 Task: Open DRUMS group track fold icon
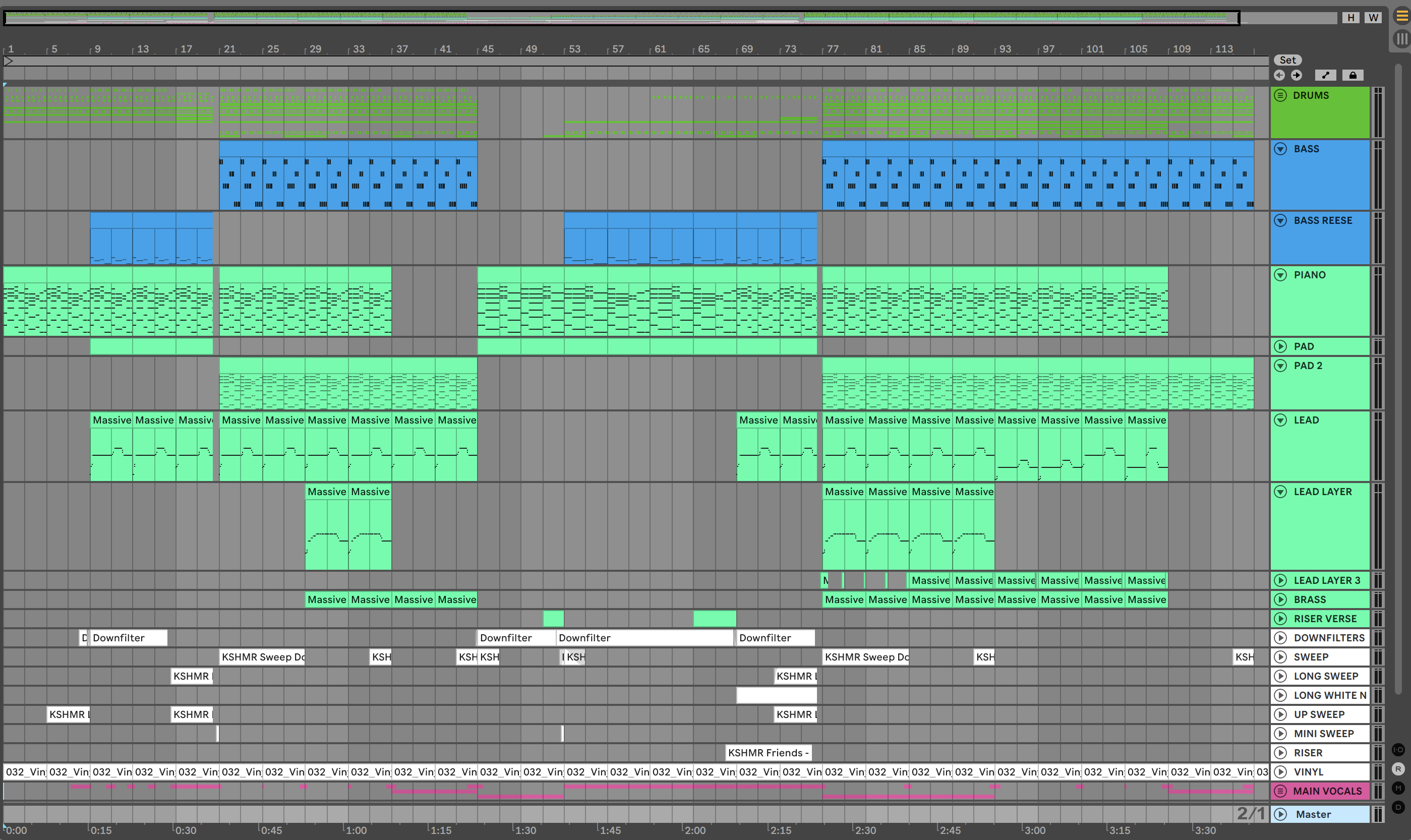coord(1280,95)
